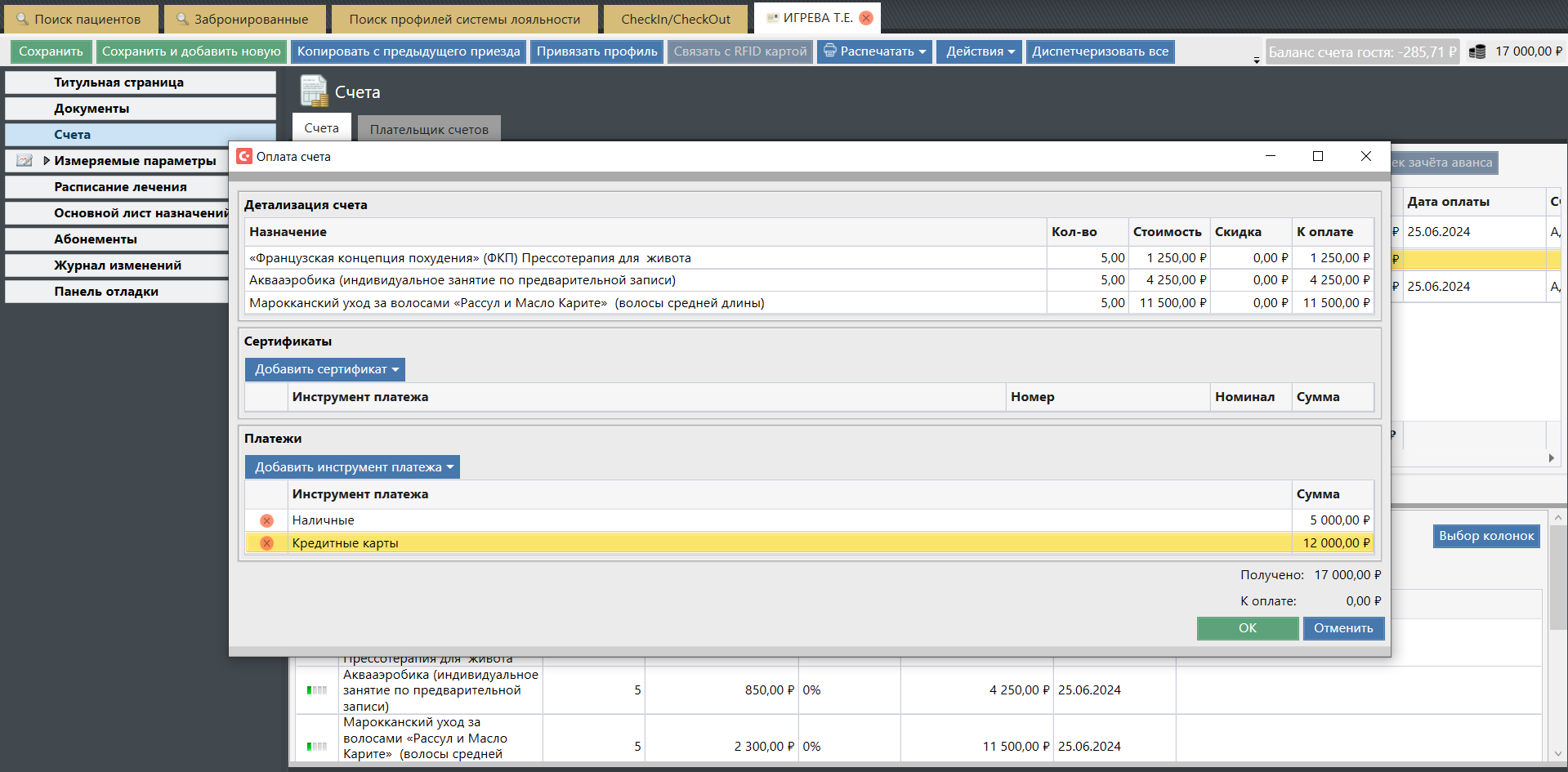Close the ИГРЕВА Т.Е. tab
The height and width of the screenshot is (772, 1568).
(x=866, y=18)
